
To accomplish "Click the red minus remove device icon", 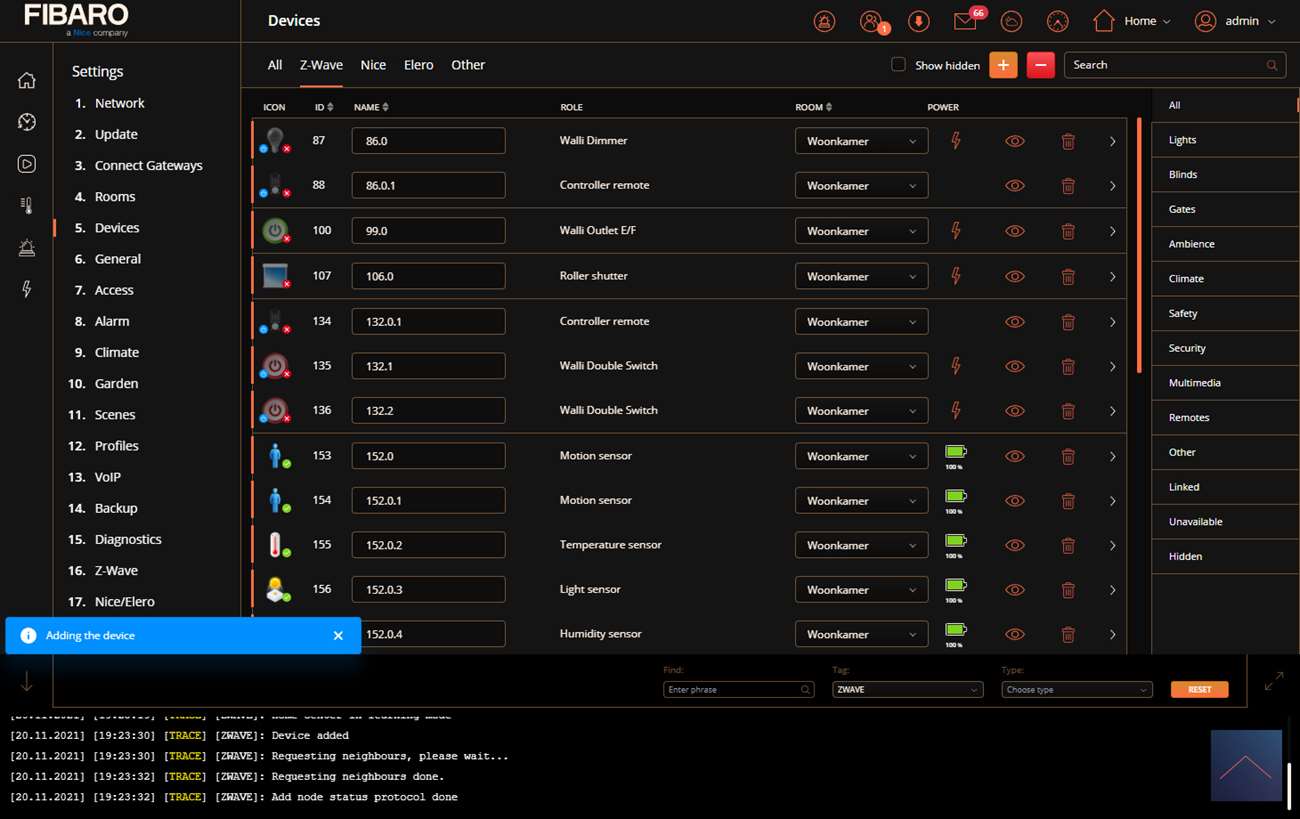I will point(1040,65).
